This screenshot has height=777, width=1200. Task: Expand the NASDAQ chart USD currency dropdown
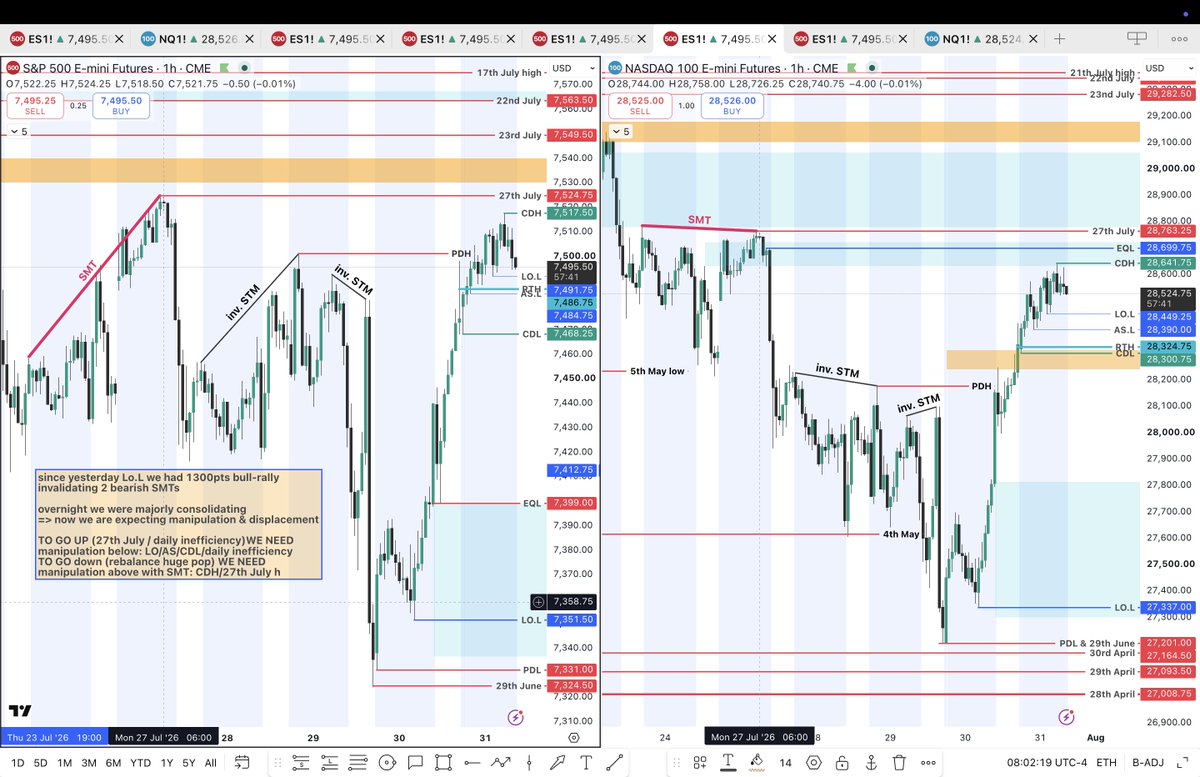[1168, 68]
